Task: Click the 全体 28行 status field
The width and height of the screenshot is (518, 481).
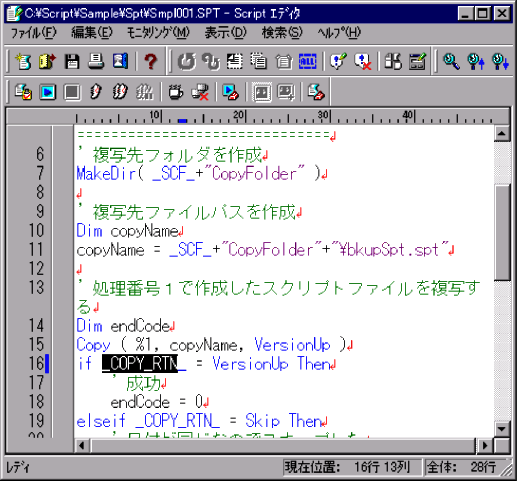Action: tap(465, 467)
